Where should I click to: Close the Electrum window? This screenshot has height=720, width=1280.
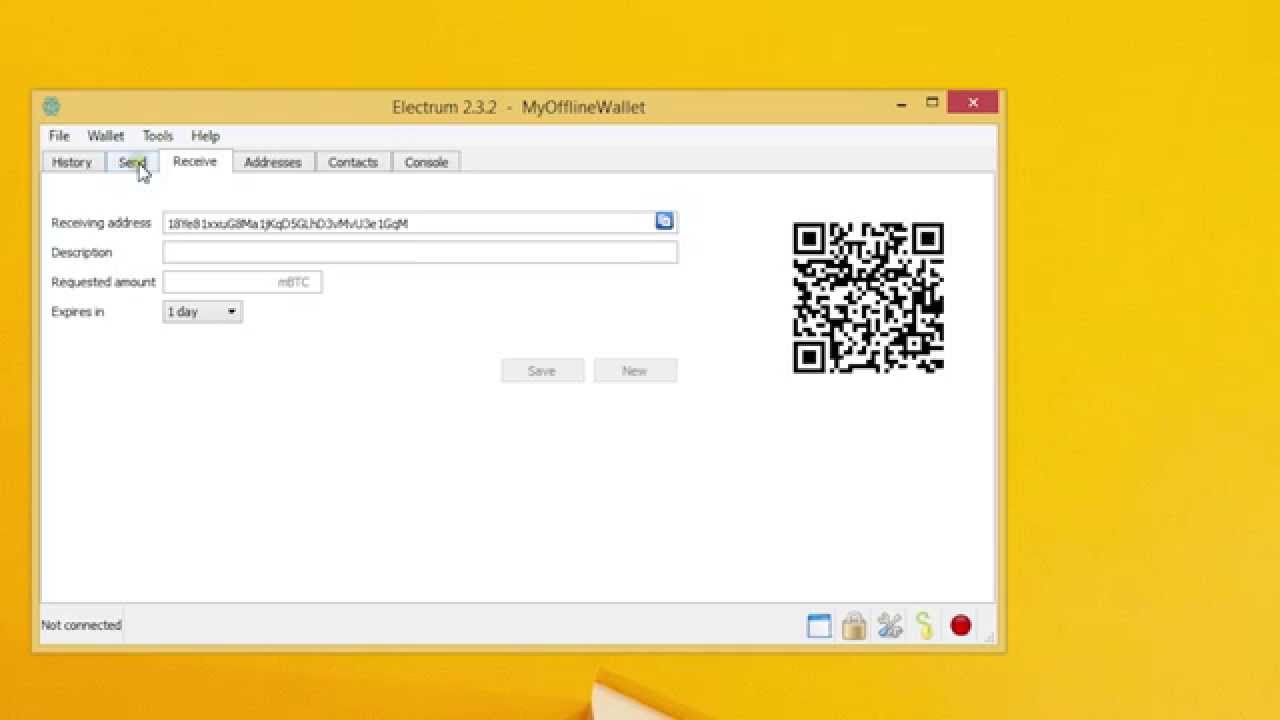coord(973,102)
